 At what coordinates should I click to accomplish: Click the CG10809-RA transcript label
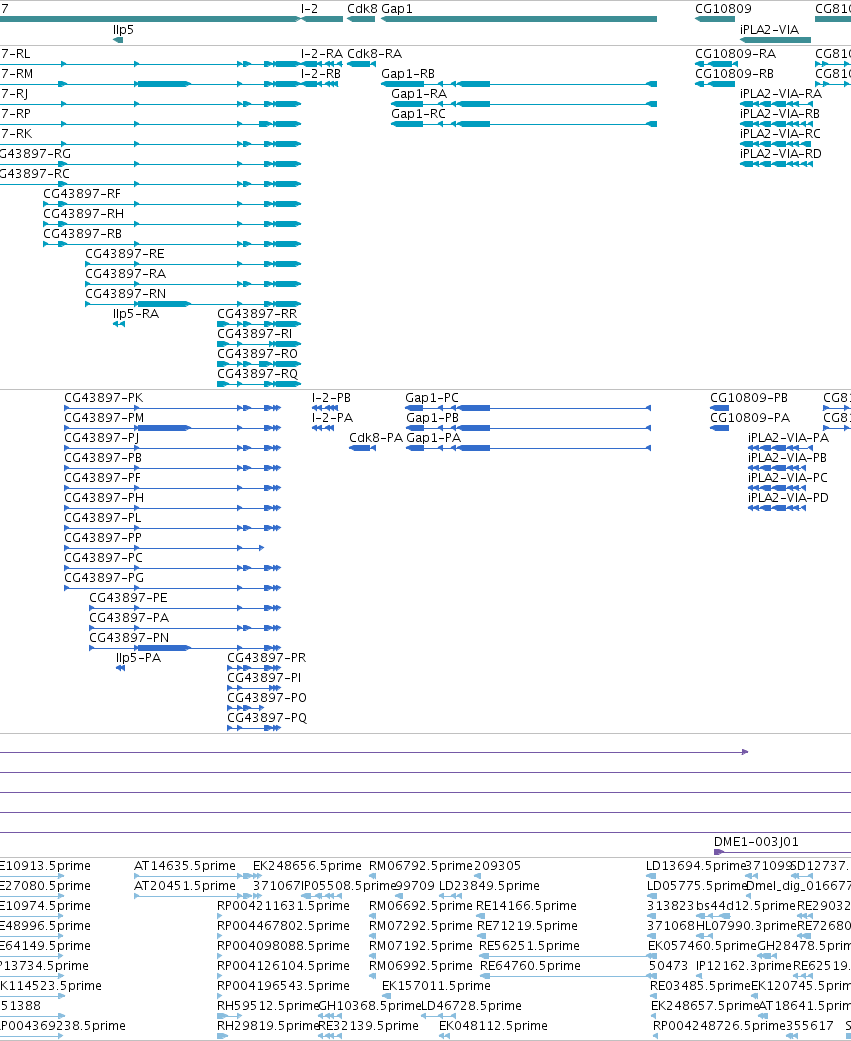[735, 54]
